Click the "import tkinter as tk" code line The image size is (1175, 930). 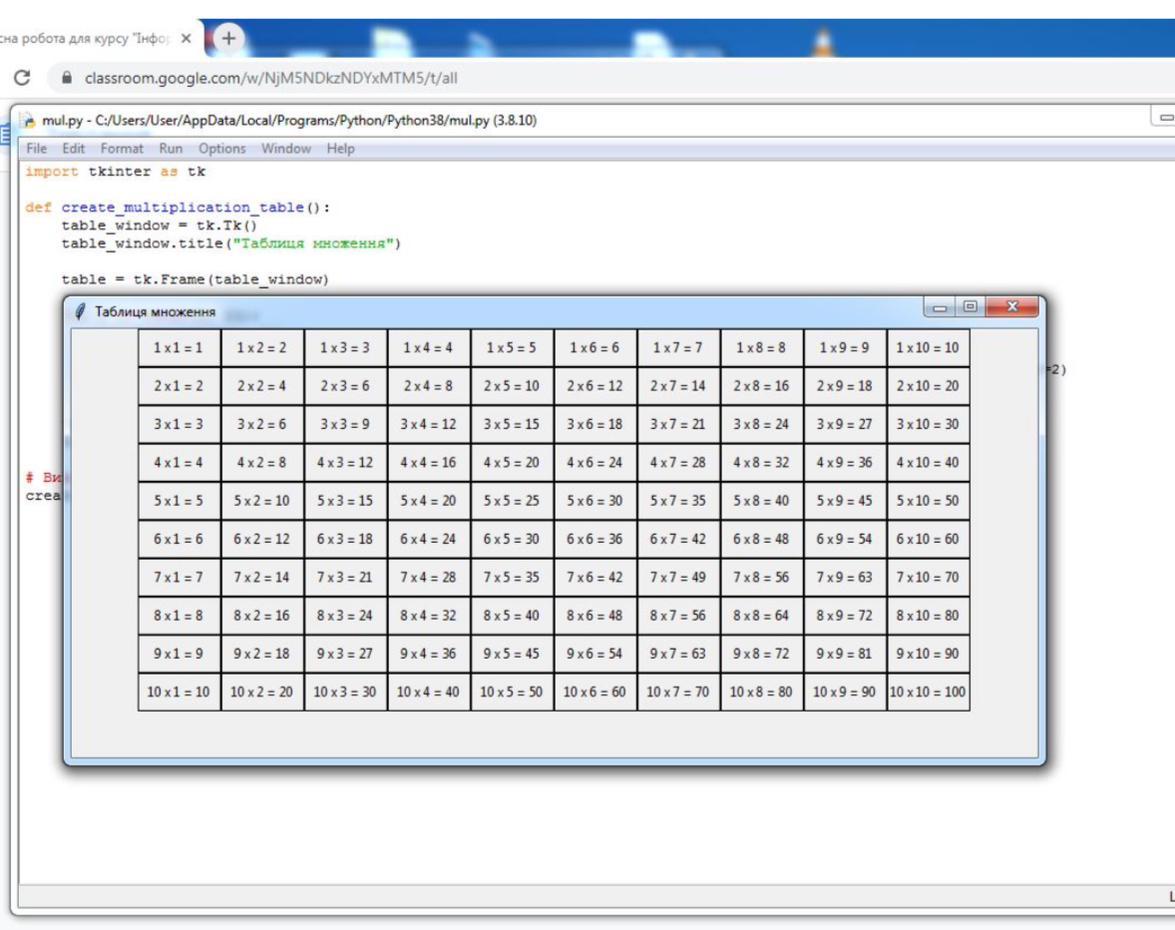pos(115,172)
